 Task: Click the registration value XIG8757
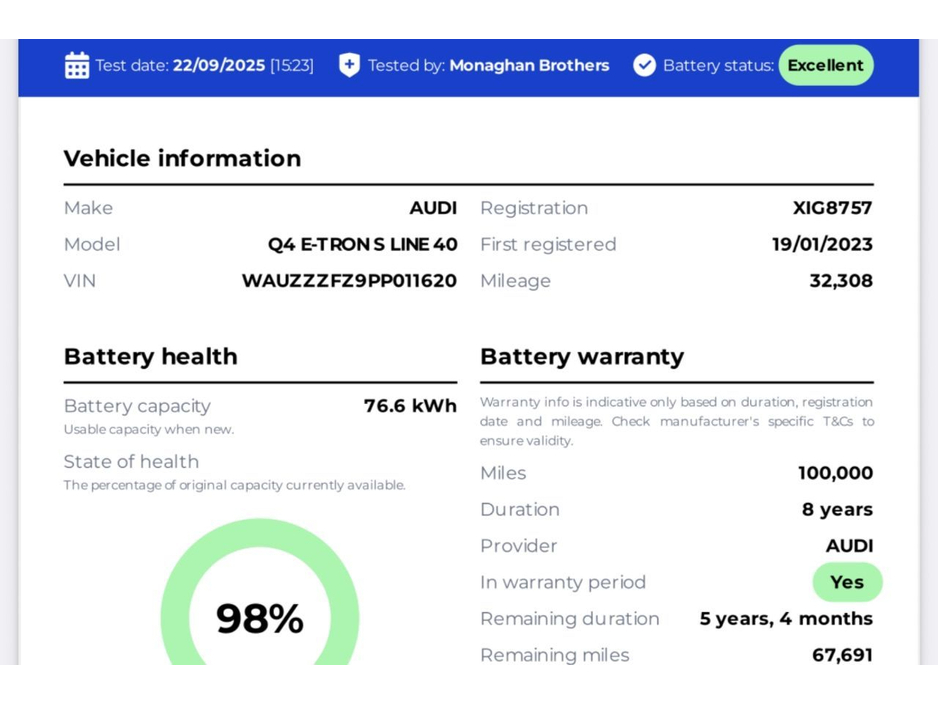(x=832, y=208)
